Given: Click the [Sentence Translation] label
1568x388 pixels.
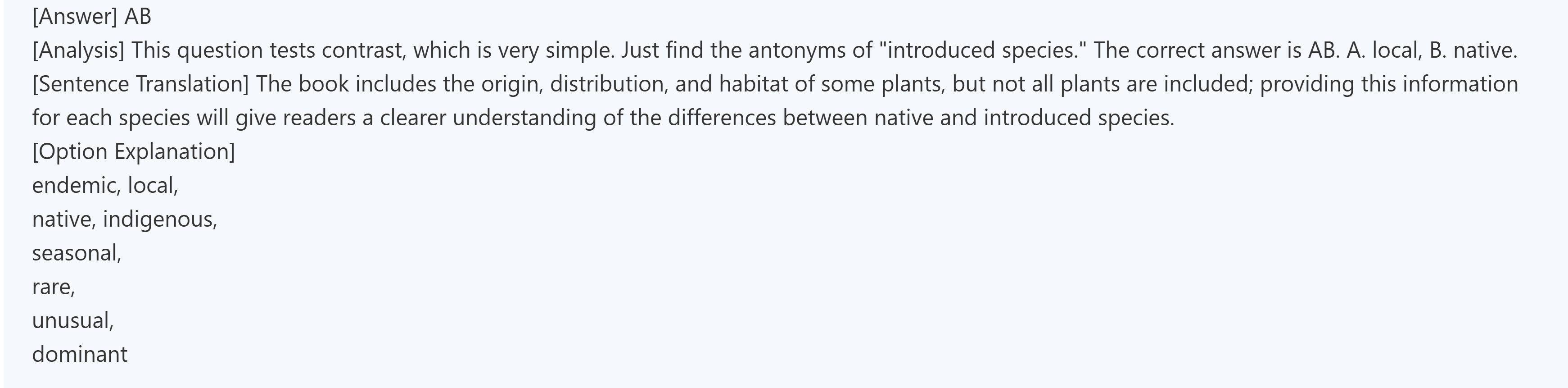Looking at the screenshot, I should pos(140,84).
